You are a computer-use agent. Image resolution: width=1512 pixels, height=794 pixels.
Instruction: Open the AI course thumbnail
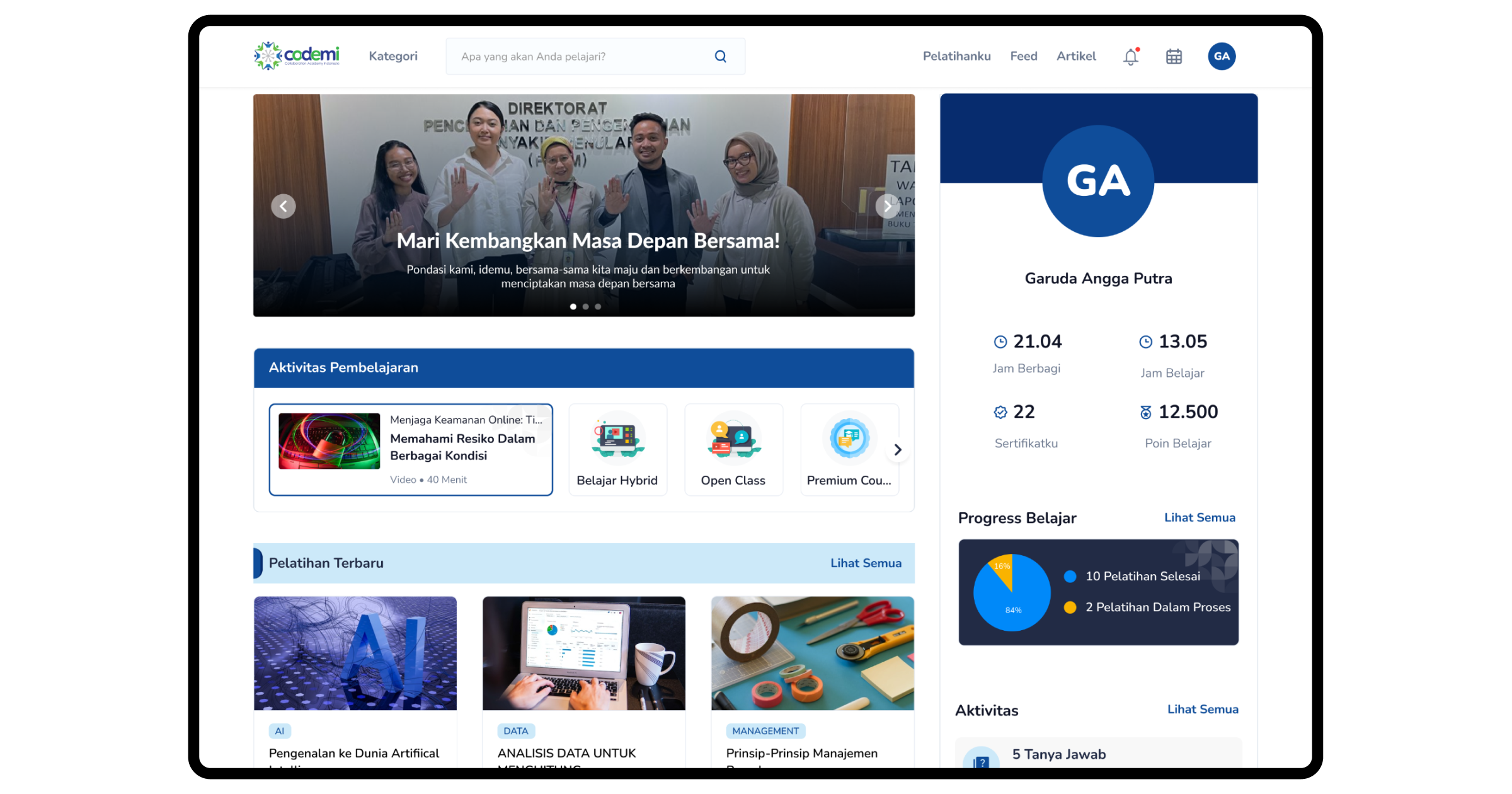pos(355,653)
